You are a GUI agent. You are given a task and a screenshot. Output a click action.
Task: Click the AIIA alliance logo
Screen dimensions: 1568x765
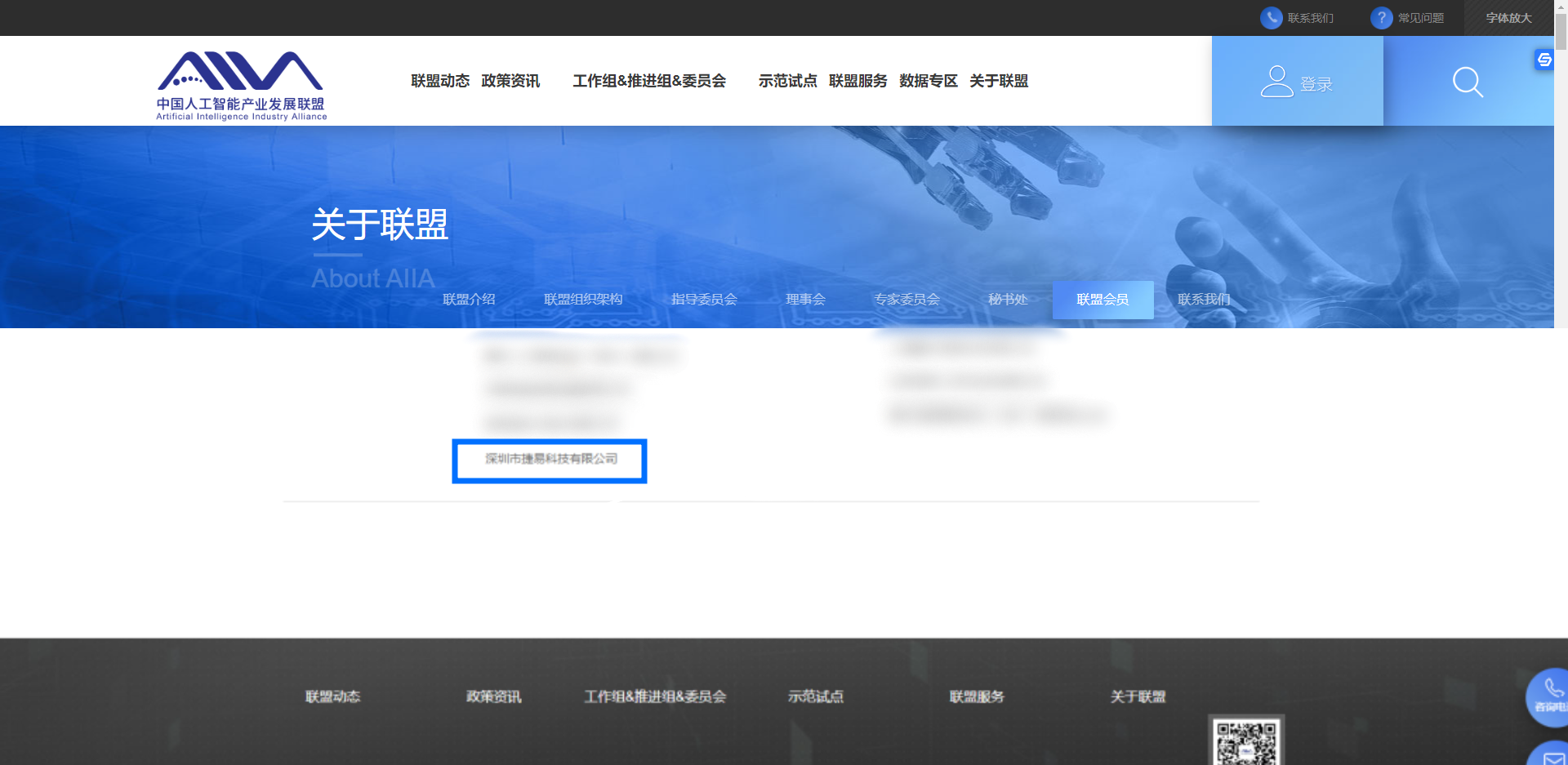pos(239,83)
